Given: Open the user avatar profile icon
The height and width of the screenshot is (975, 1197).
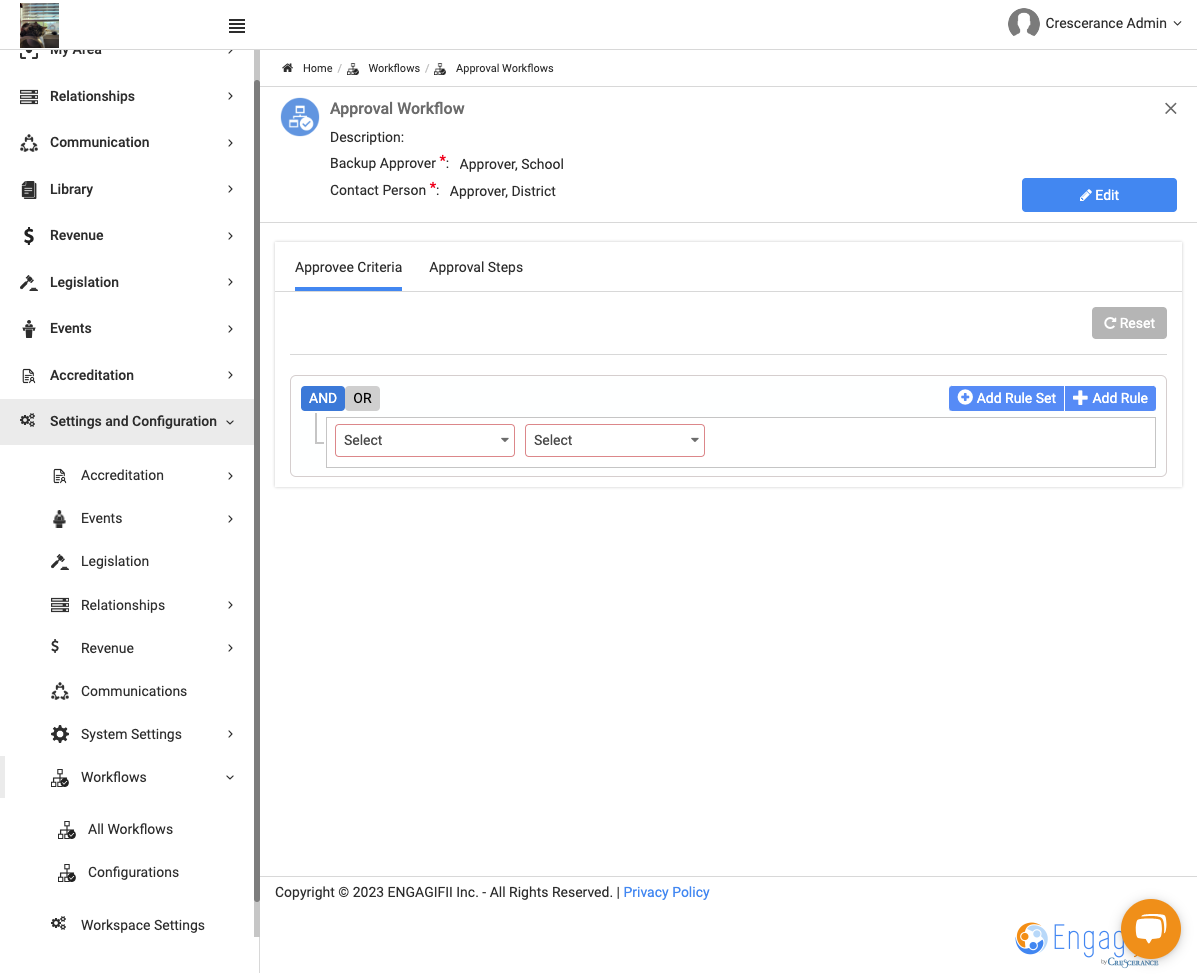Looking at the screenshot, I should 1023,23.
